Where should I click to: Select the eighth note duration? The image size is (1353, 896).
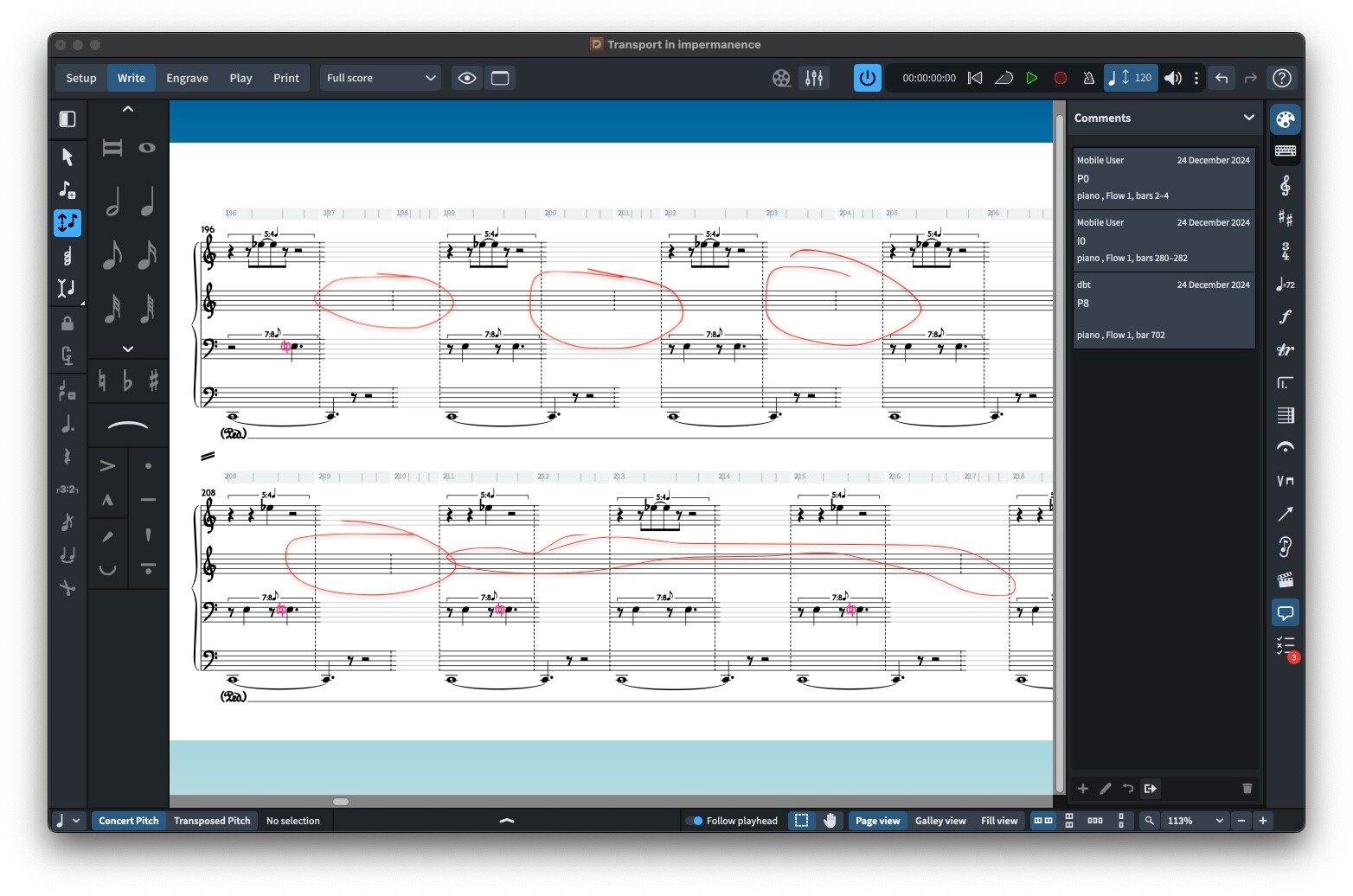(x=112, y=254)
